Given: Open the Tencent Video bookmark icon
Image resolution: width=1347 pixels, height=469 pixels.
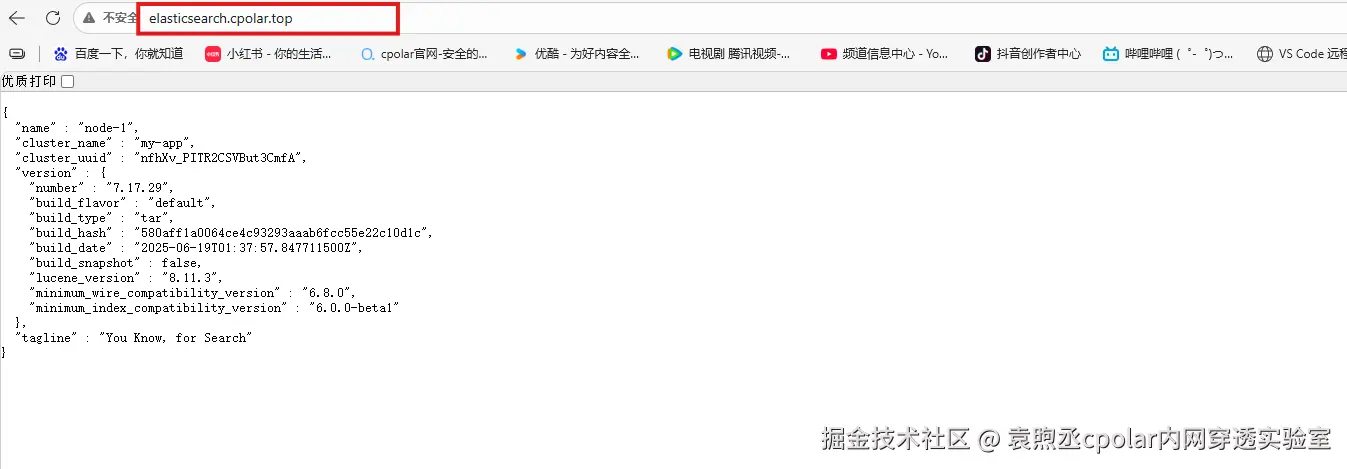Looking at the screenshot, I should (674, 54).
